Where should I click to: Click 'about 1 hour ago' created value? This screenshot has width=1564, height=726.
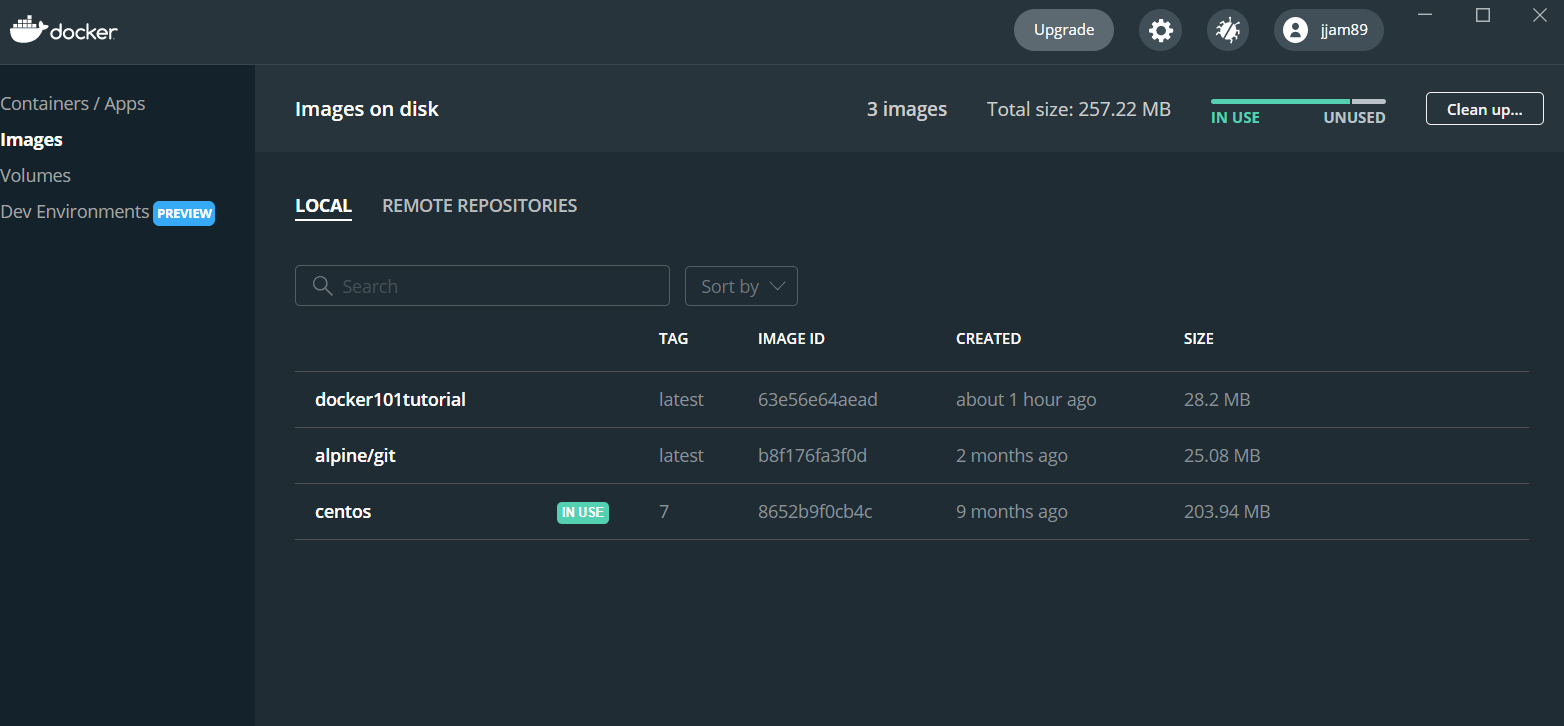(x=1026, y=400)
